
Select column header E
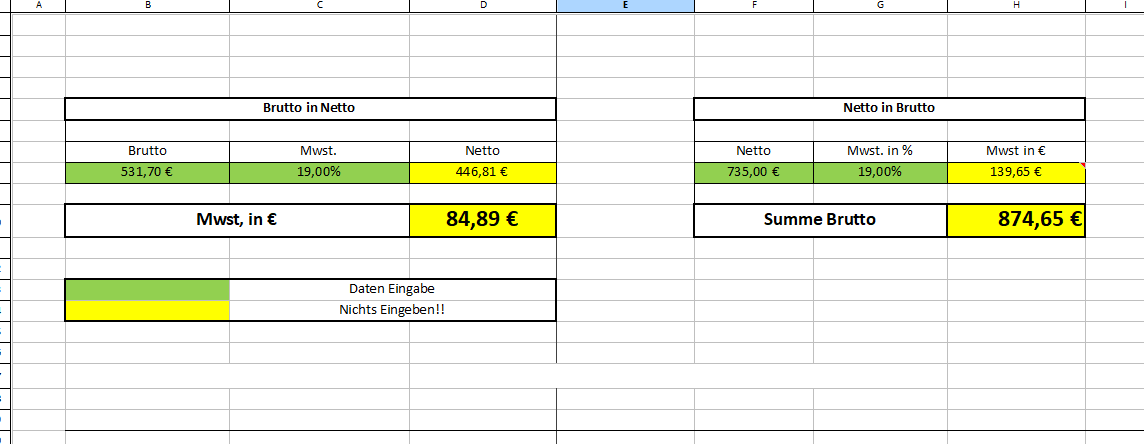click(x=625, y=6)
